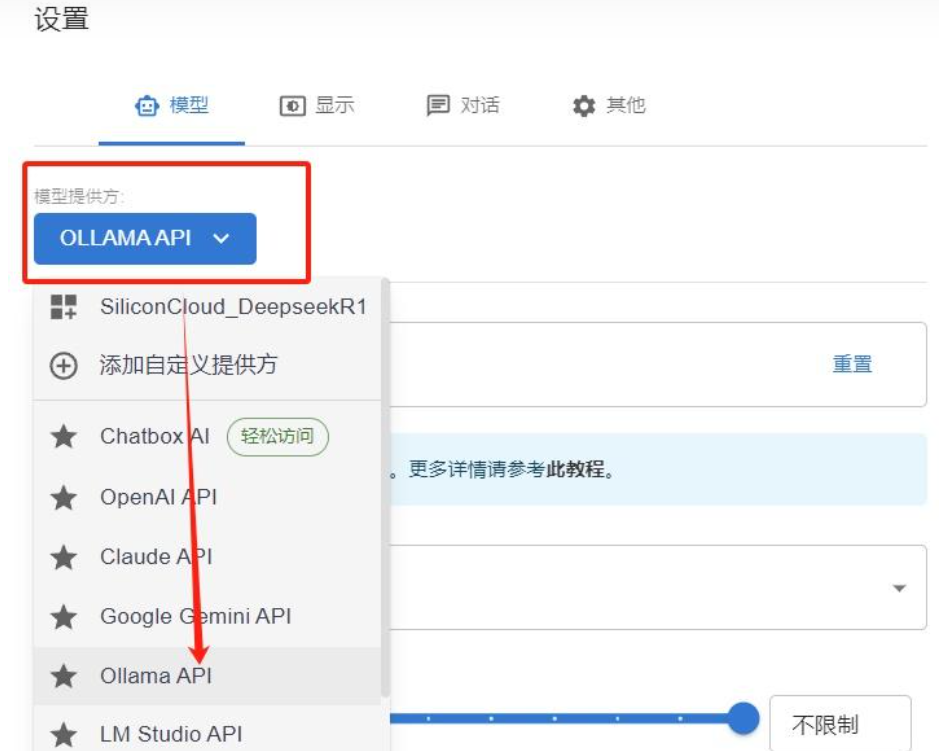Image resolution: width=939 pixels, height=751 pixels.
Task: Click the chat bubble icon next to 对话
Action: pos(438,105)
